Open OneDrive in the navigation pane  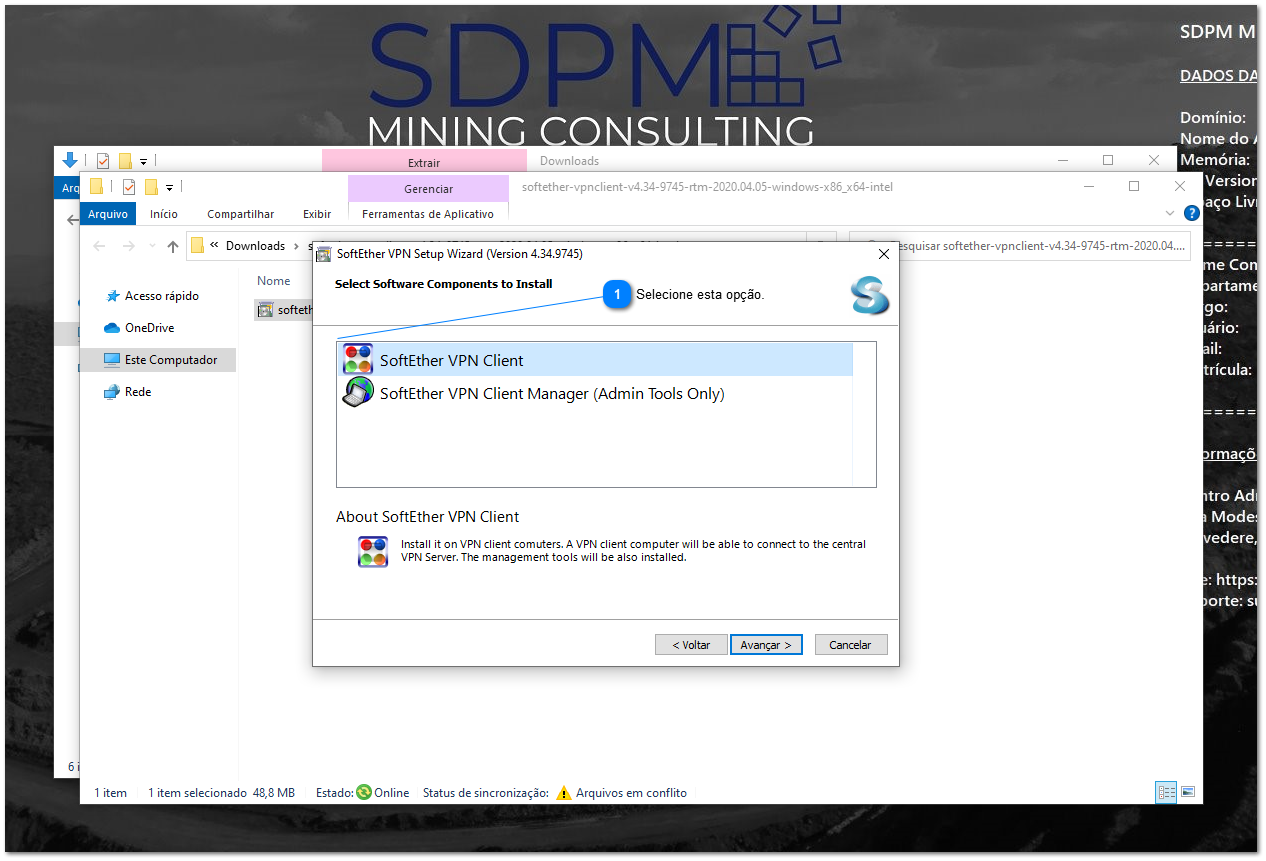pos(149,328)
